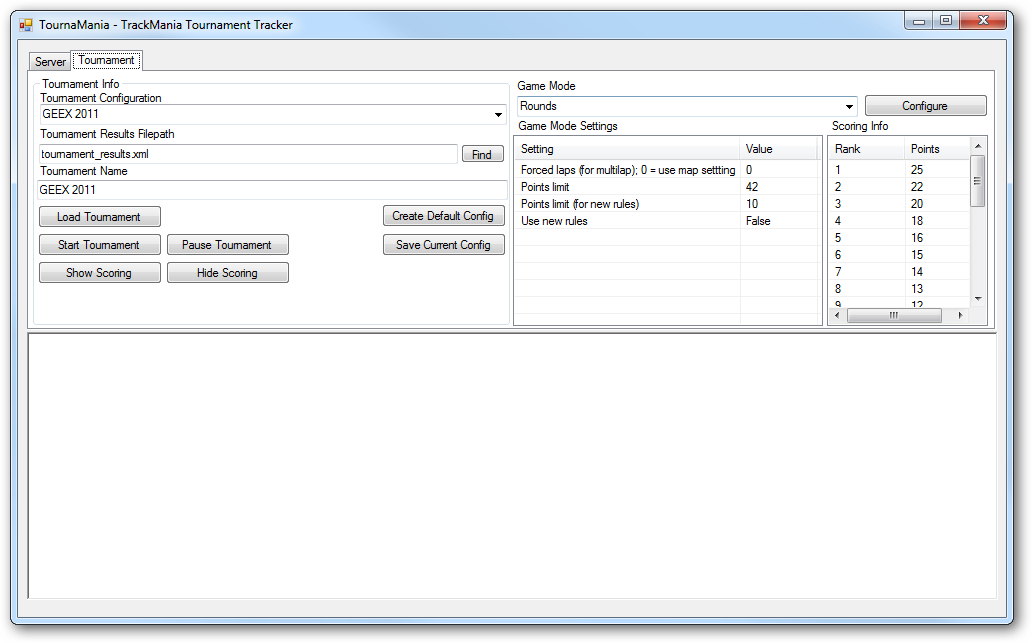Image resolution: width=1032 pixels, height=643 pixels.
Task: Click the Scoring Info horizontal scrollbar right arrow
Action: [960, 315]
